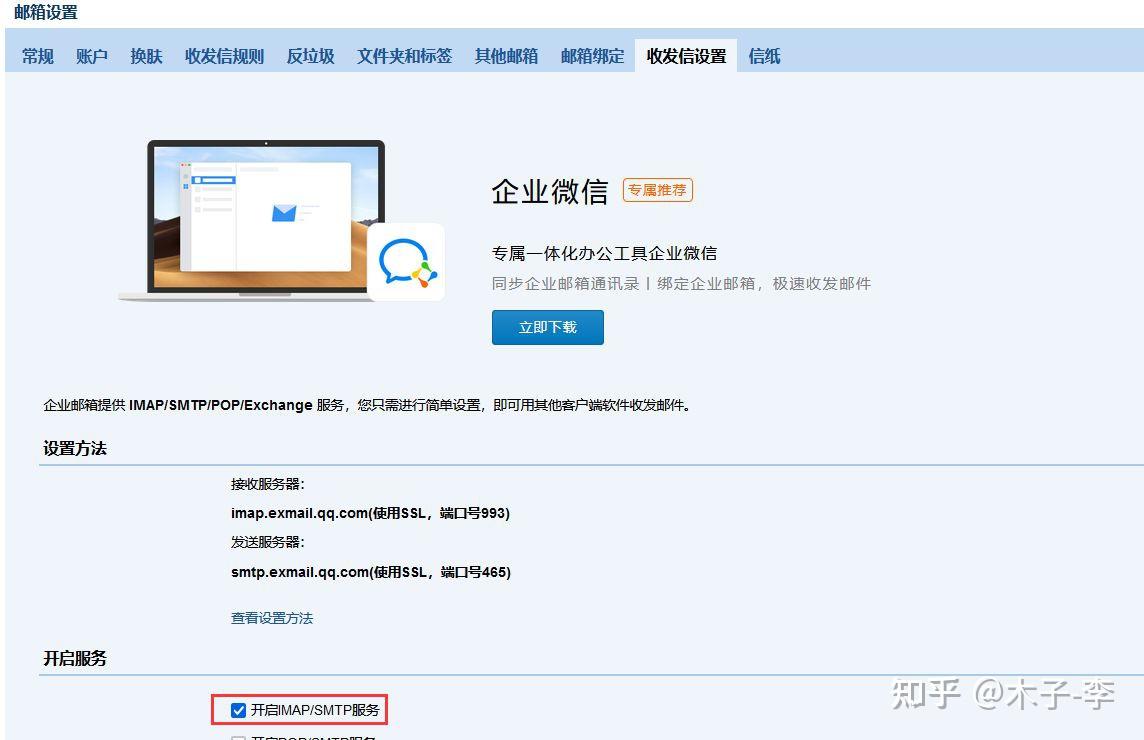Open the 邮箱绑定 tab

(x=592, y=56)
